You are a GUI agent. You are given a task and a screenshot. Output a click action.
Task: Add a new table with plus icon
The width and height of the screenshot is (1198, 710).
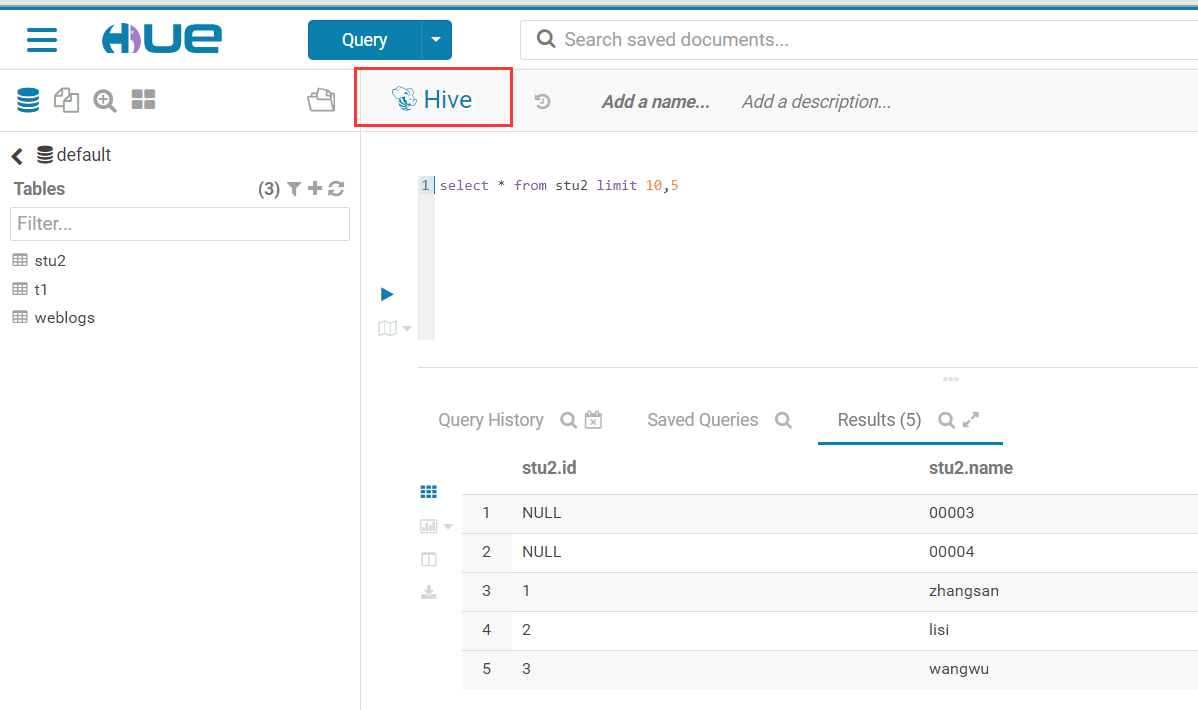(x=315, y=189)
